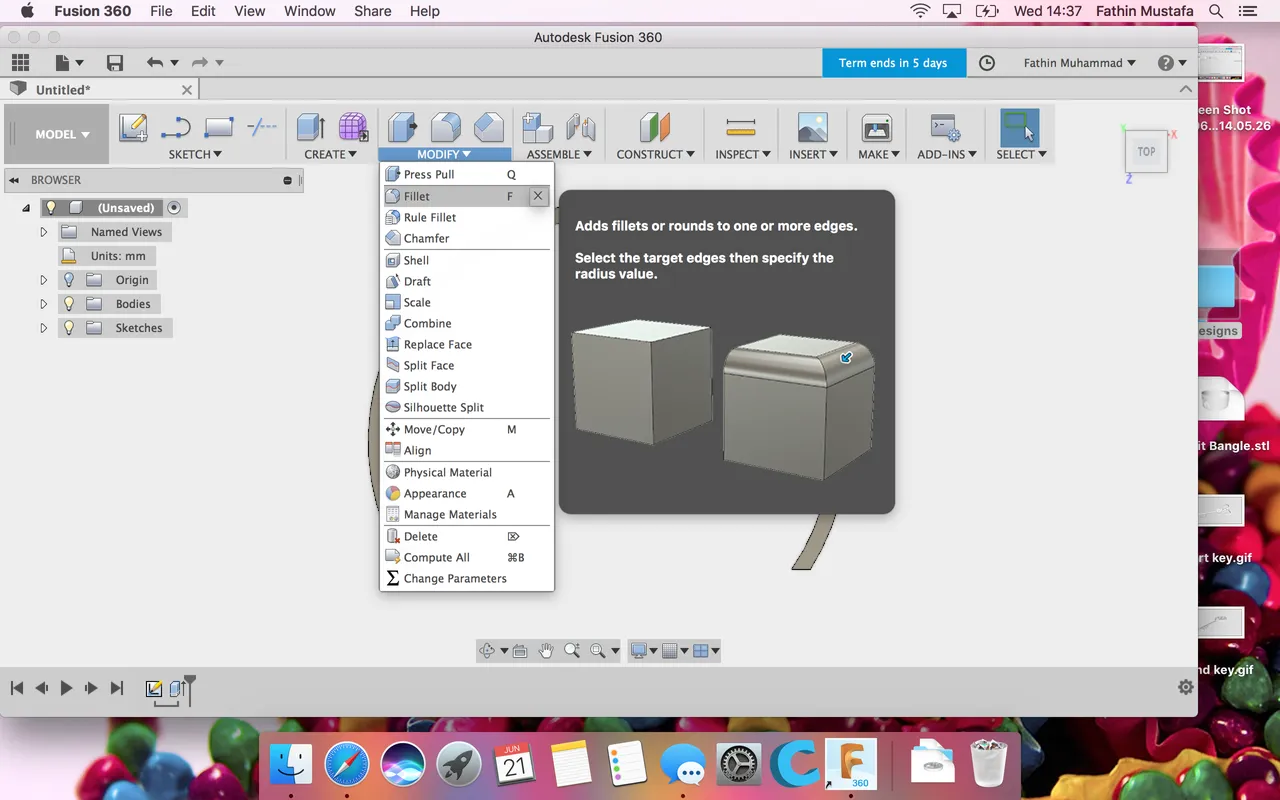
Task: Select the sketch feature in timeline
Action: click(154, 689)
